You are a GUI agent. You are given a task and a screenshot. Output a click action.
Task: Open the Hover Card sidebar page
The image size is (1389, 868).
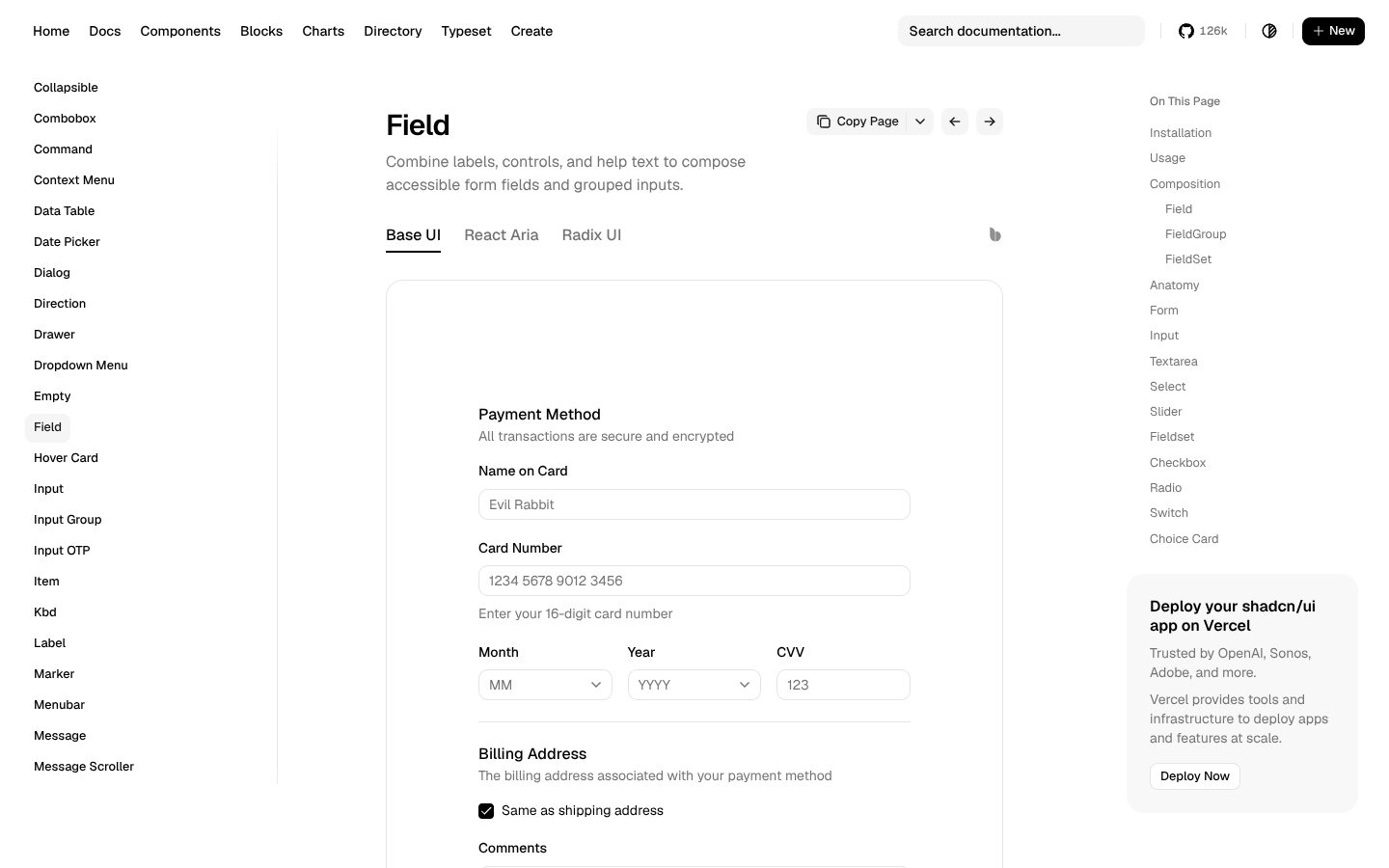click(66, 458)
